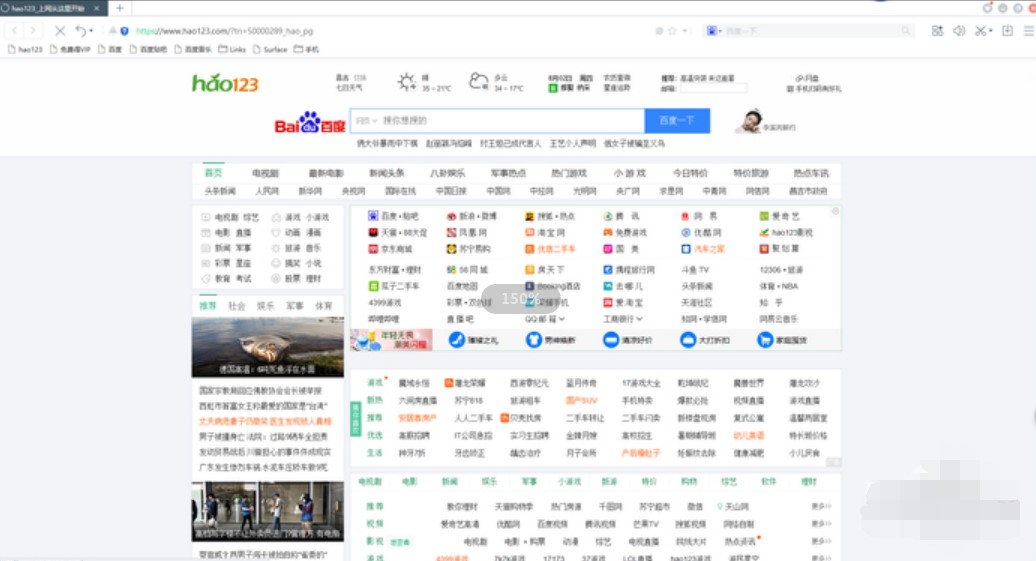The height and width of the screenshot is (561, 1036).
Task: Open a new browser tab
Action: 119,8
